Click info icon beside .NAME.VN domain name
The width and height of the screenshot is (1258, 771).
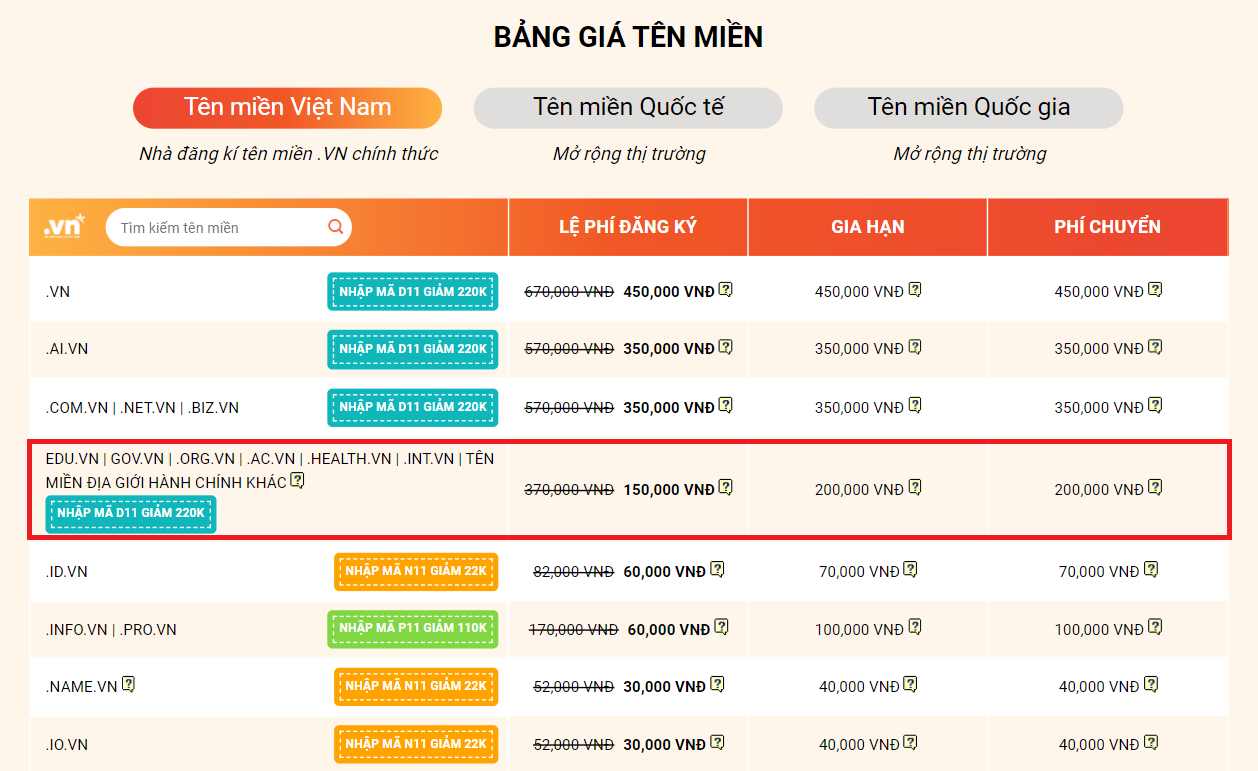point(128,685)
